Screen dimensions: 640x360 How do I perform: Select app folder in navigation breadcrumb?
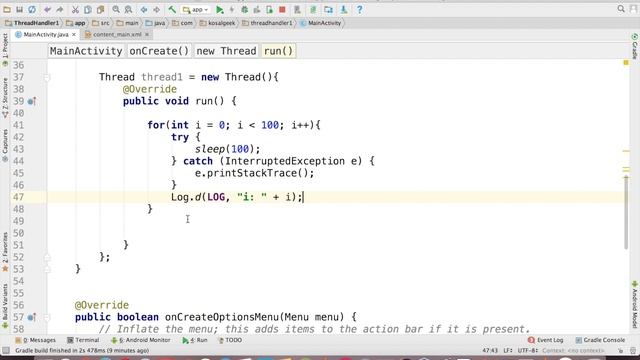click(x=76, y=23)
